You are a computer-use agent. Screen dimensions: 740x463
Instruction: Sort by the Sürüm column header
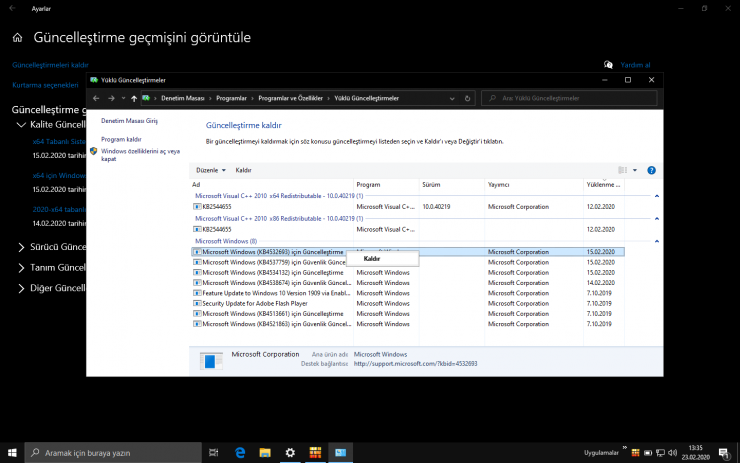452,185
